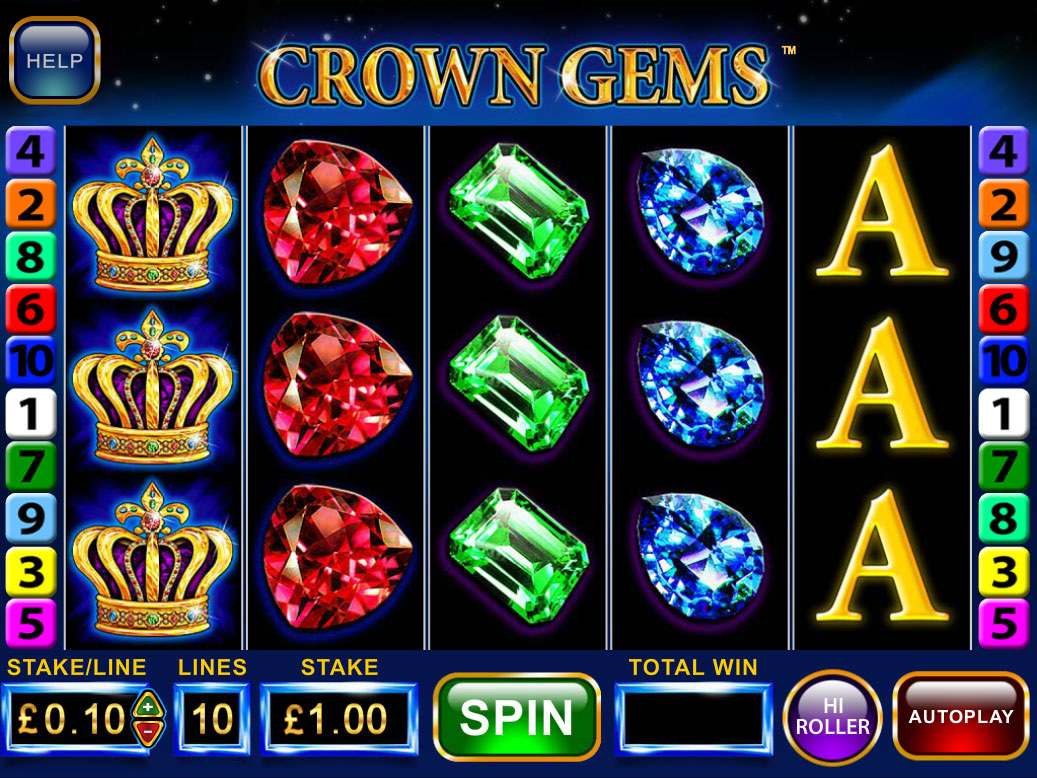Select orange payline 2 marker on left

30,204
